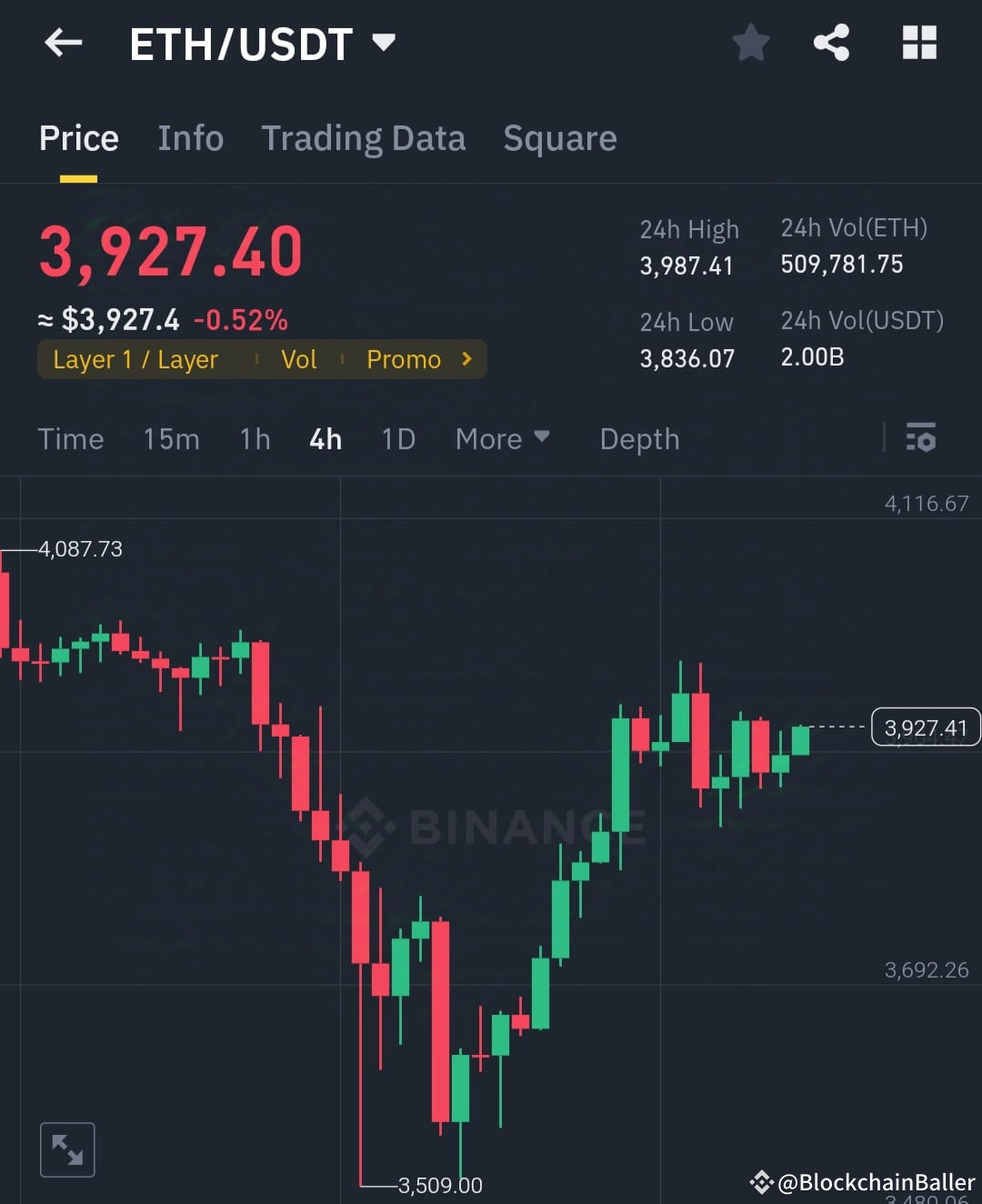982x1204 pixels.
Task: Open the Square tab
Action: tap(559, 138)
